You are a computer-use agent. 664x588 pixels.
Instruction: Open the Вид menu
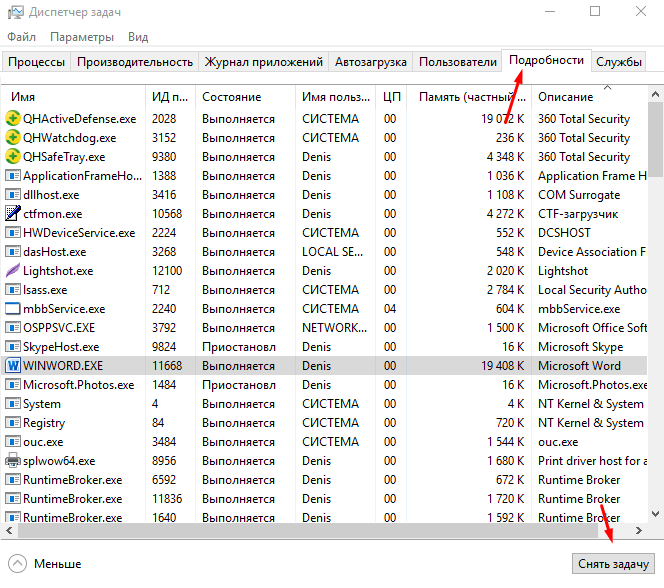(138, 37)
